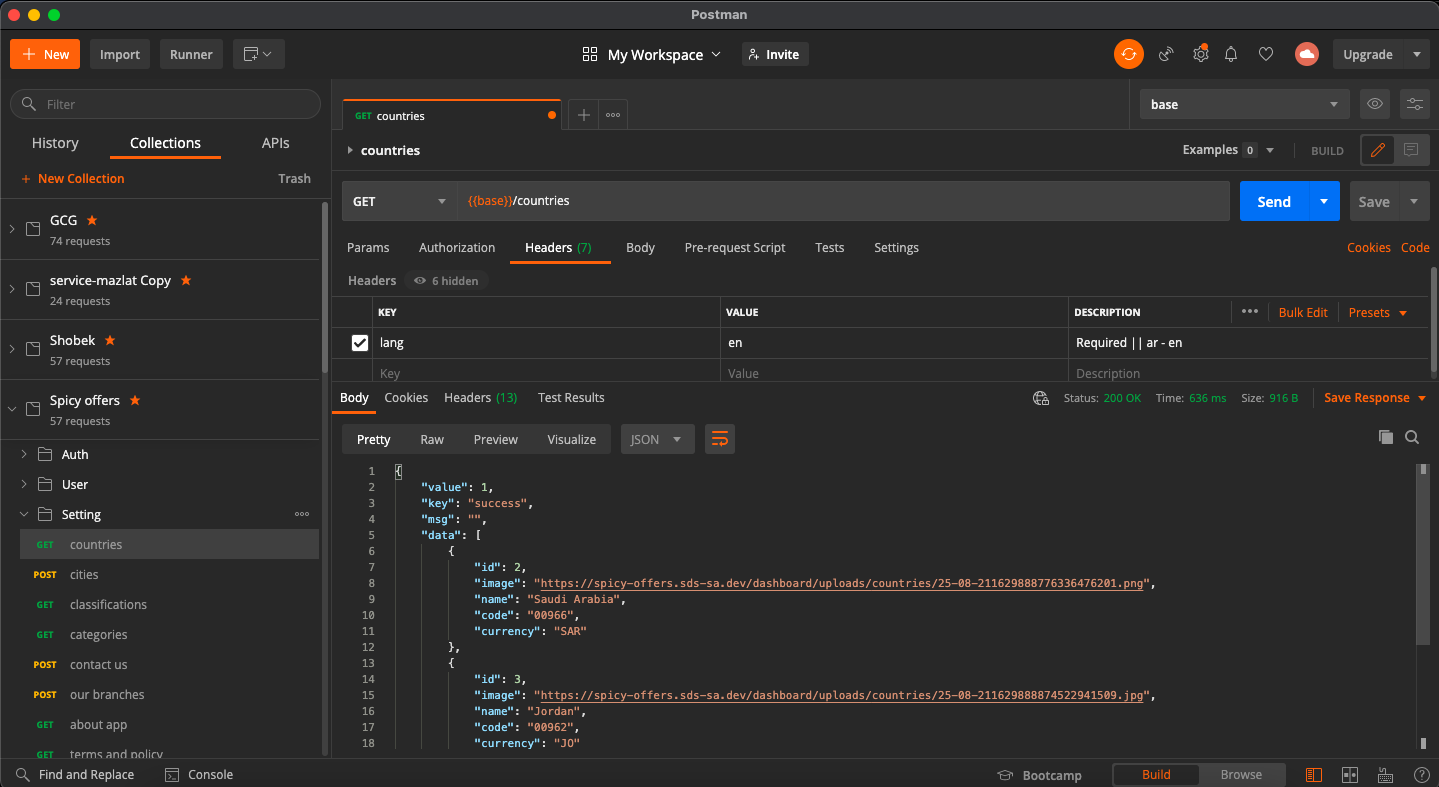Switch to the APIs tab
The height and width of the screenshot is (787, 1439).
coord(276,143)
